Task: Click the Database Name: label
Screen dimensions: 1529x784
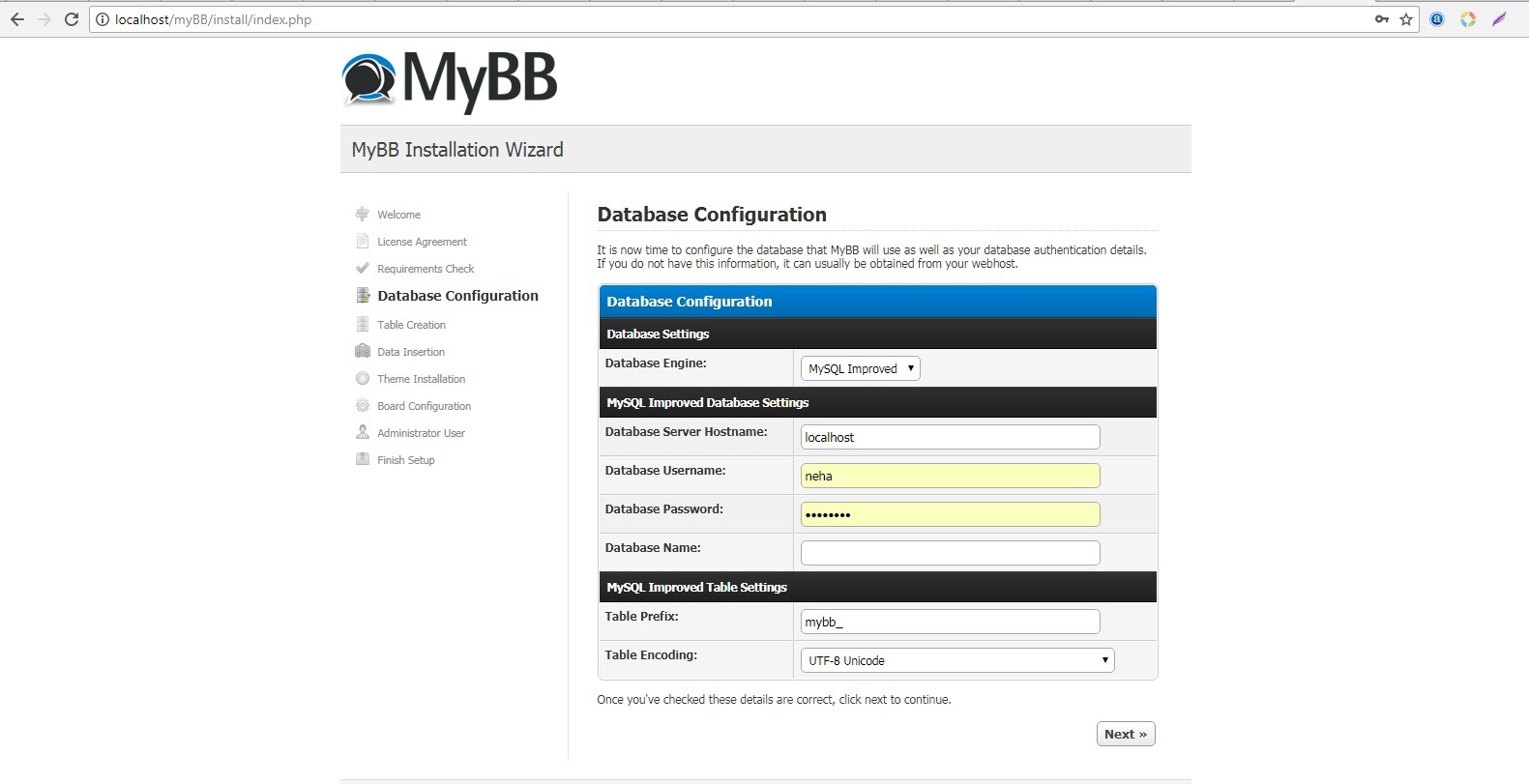Action: coord(653,548)
